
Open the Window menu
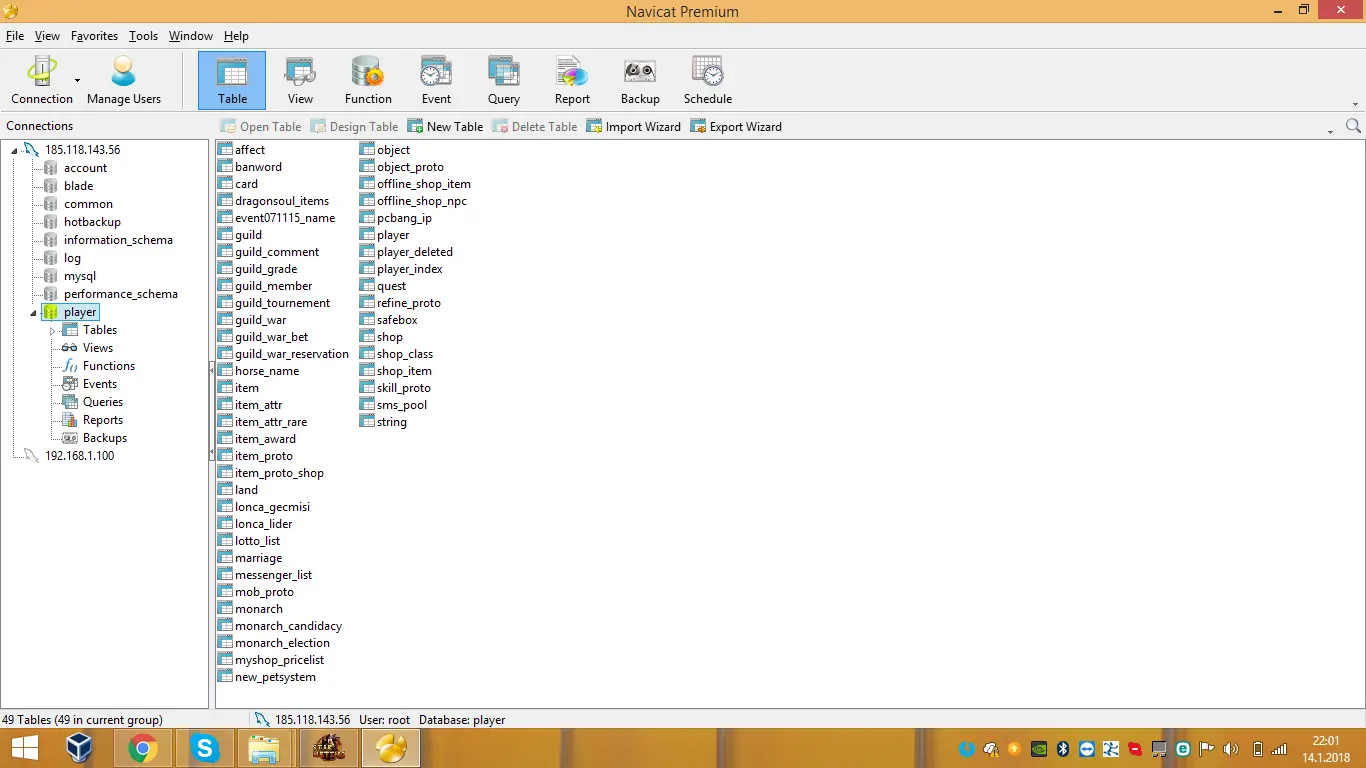pos(190,36)
